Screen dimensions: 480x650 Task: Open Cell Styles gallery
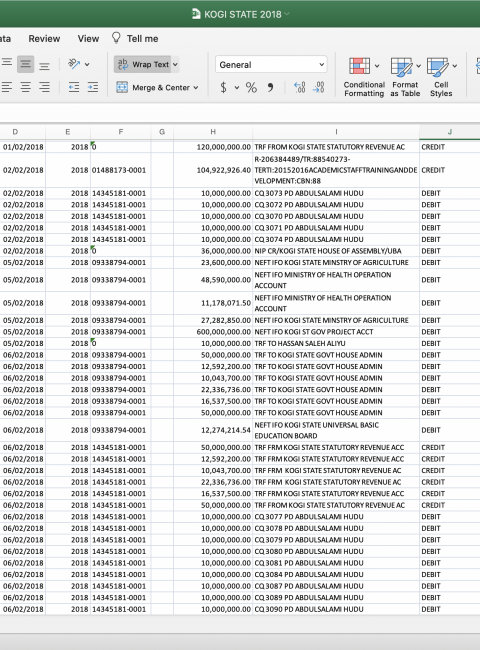[441, 77]
